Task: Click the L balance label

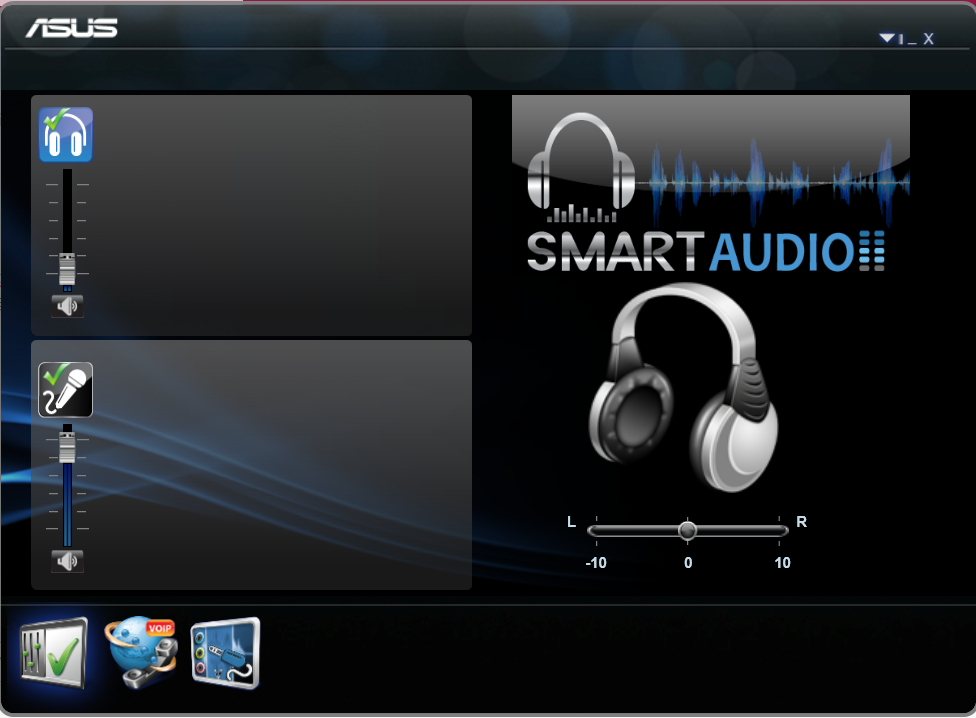Action: pyautogui.click(x=571, y=521)
